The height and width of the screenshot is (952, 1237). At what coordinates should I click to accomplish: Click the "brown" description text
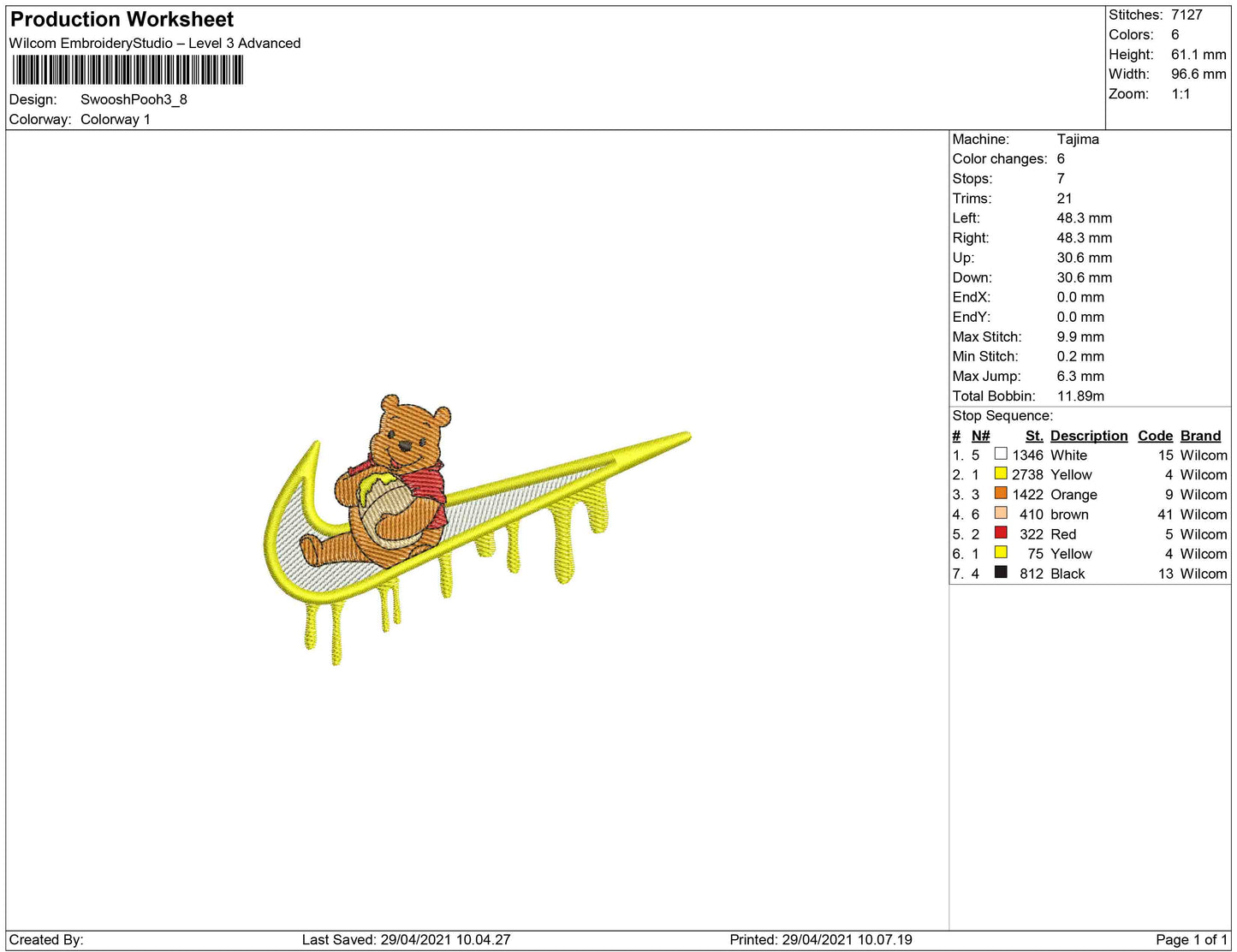click(1069, 515)
